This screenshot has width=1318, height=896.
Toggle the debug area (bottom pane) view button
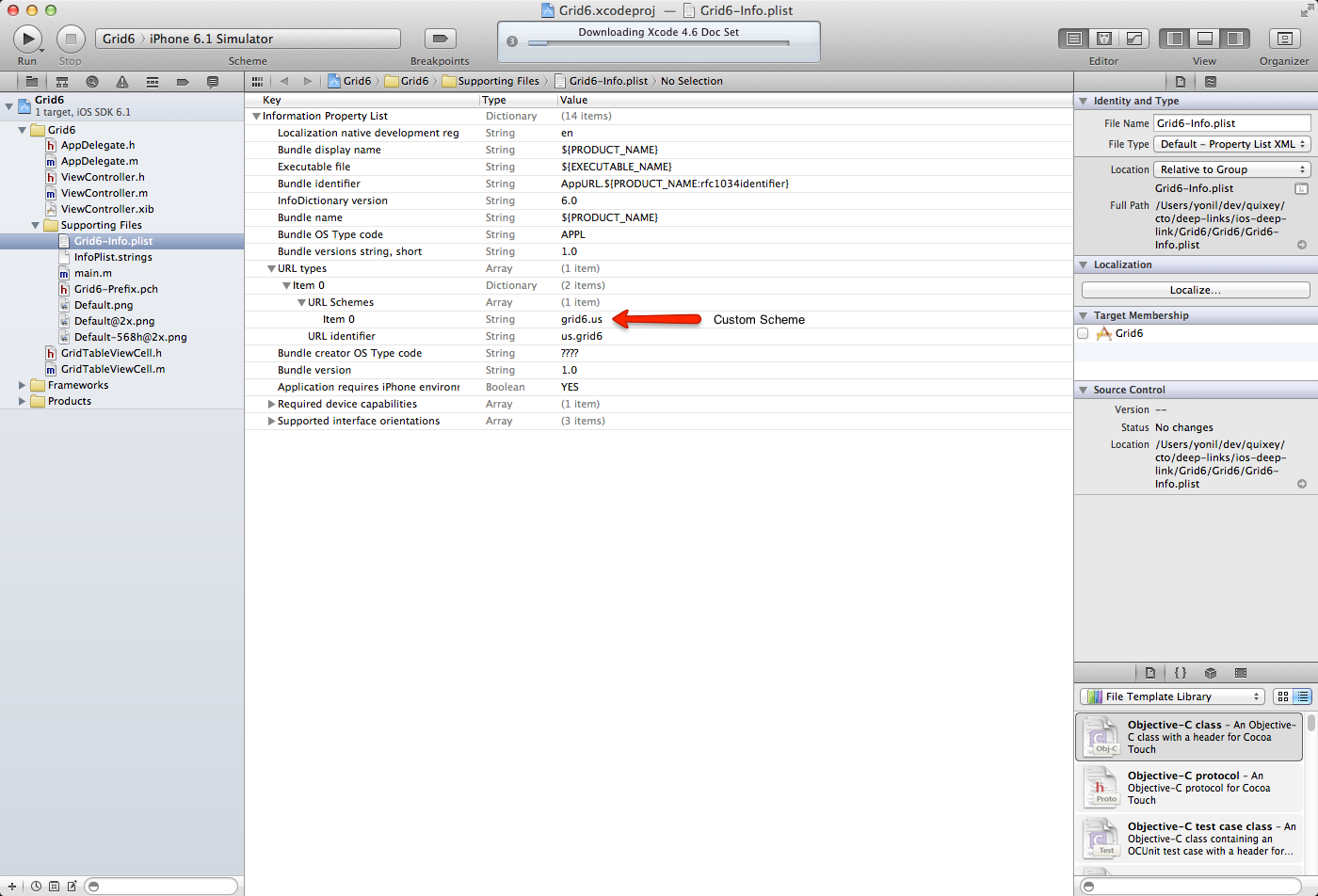[x=1205, y=39]
